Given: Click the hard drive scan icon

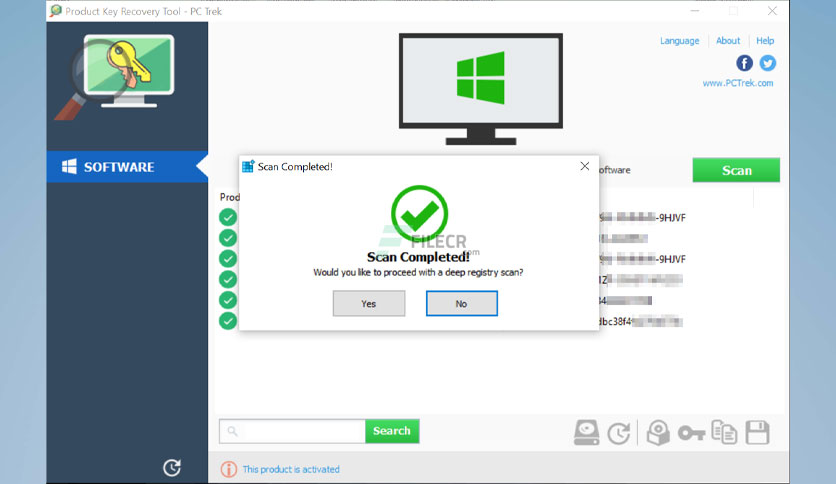Looking at the screenshot, I should point(586,432).
